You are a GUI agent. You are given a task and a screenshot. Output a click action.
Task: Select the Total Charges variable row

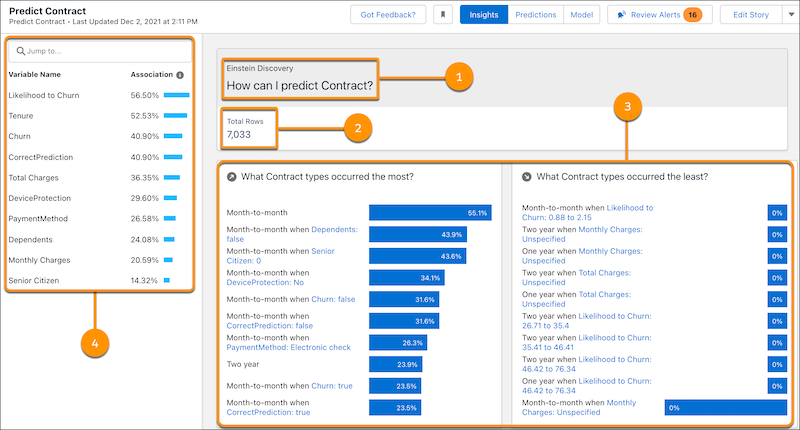point(98,178)
